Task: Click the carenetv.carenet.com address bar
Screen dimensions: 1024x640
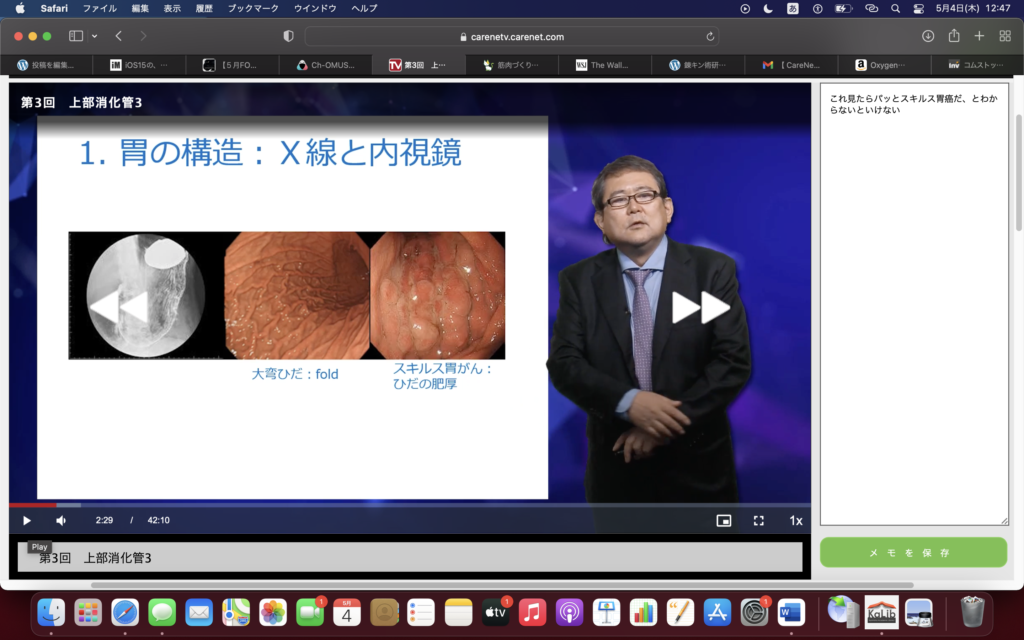Action: pyautogui.click(x=510, y=36)
